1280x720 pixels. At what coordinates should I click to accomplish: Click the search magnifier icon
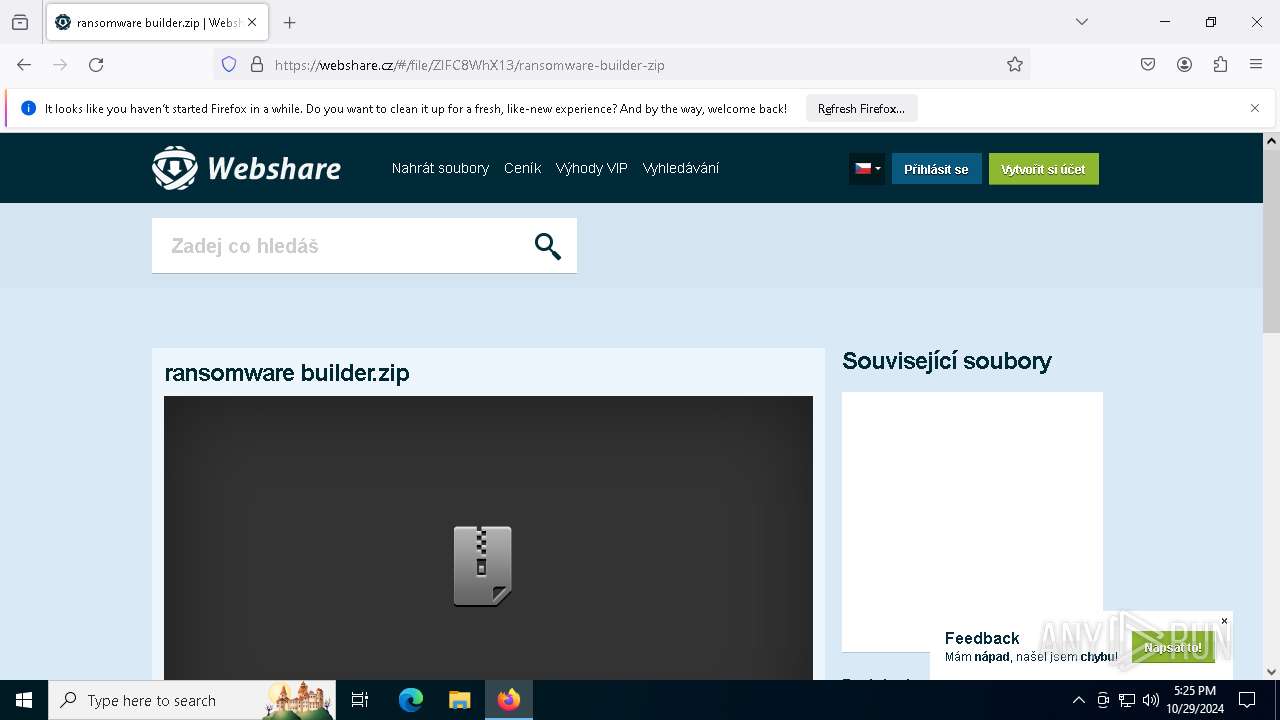(x=548, y=246)
